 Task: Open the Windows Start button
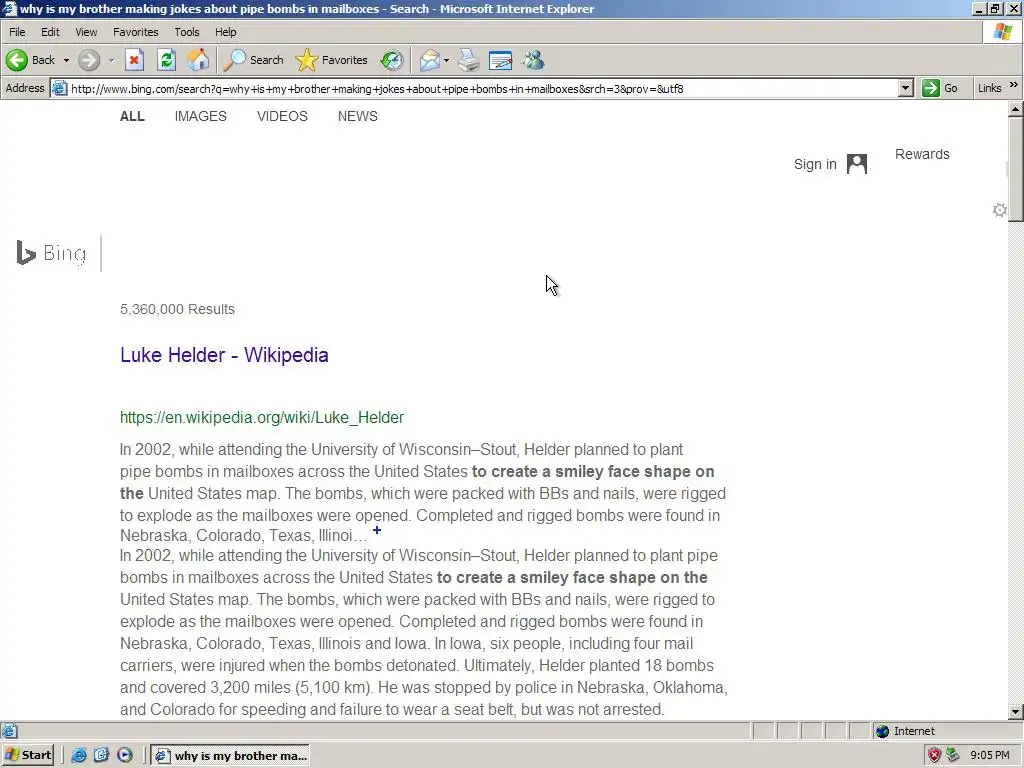27,755
